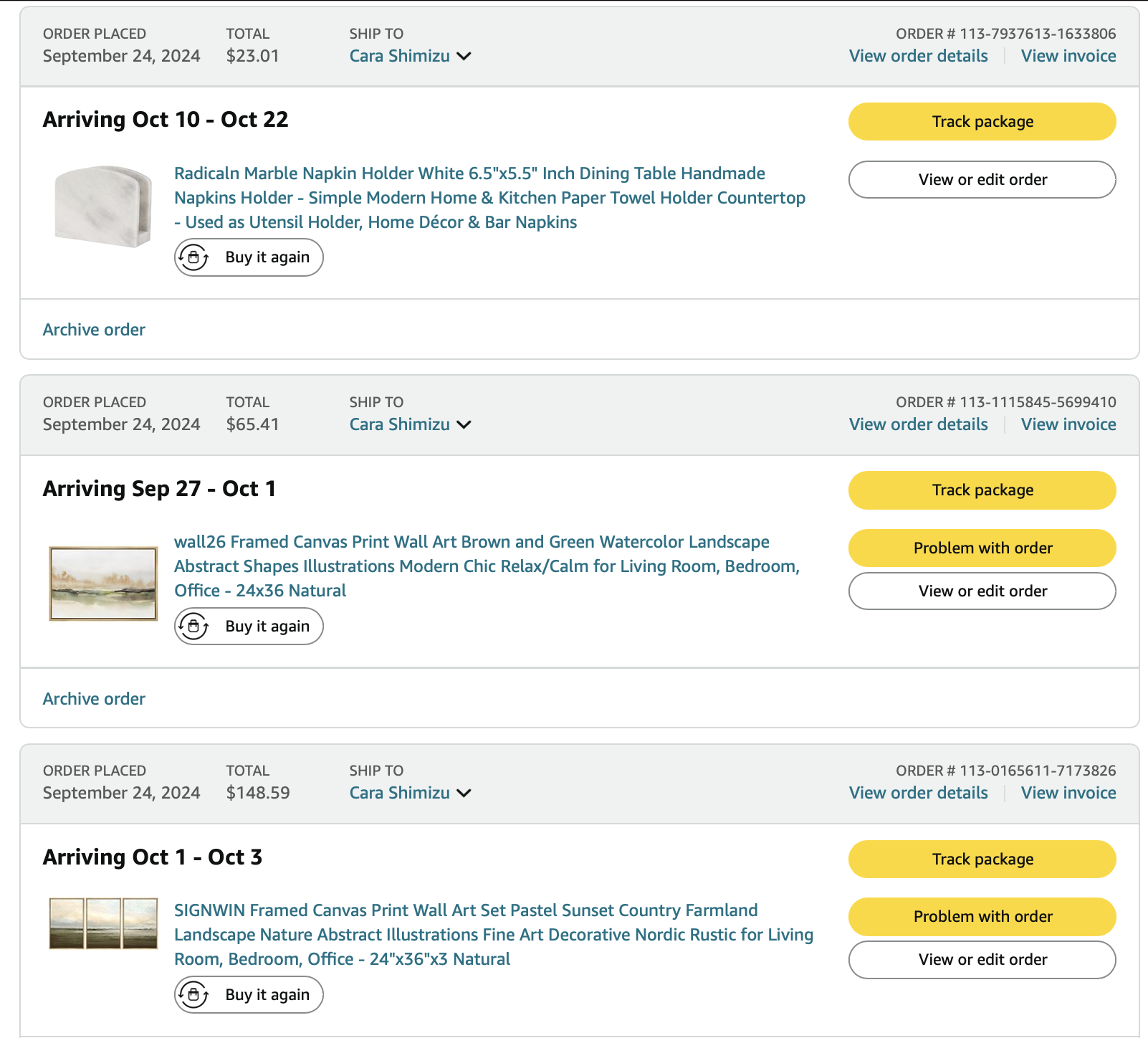1148x1038 pixels.
Task: Expand the Ship To chevron on the $65.41 order
Action: pos(464,425)
